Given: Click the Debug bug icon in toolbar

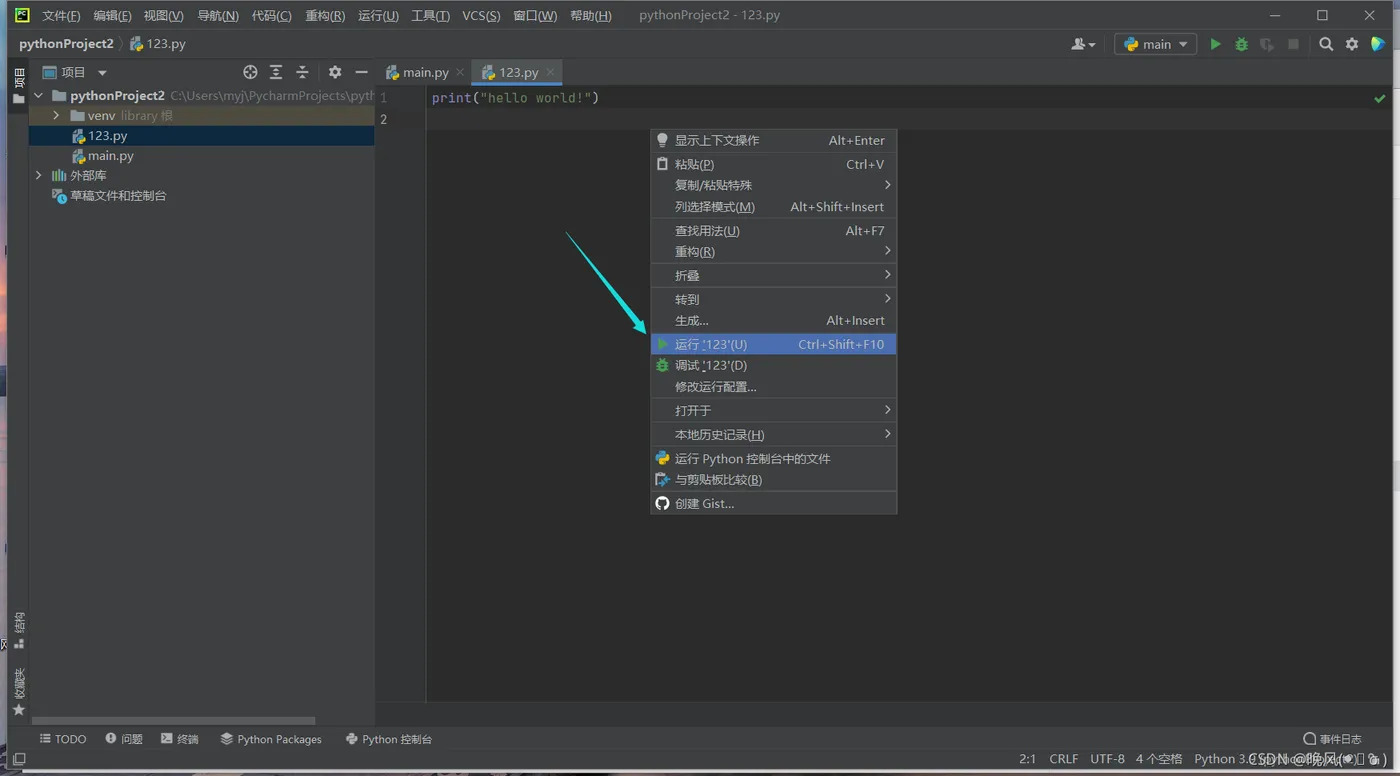Looking at the screenshot, I should (x=1241, y=44).
